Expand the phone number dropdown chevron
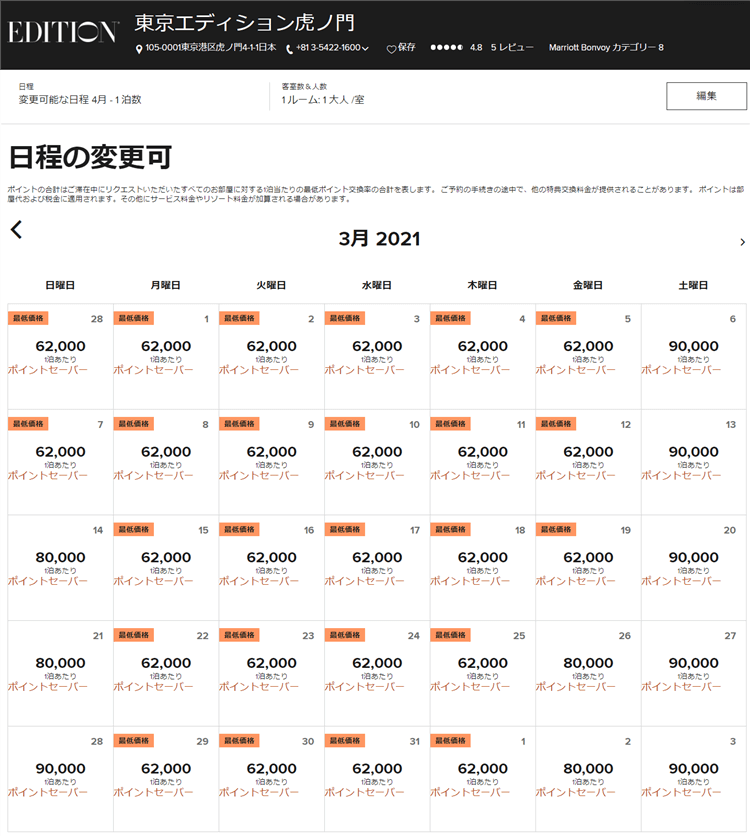 point(365,48)
